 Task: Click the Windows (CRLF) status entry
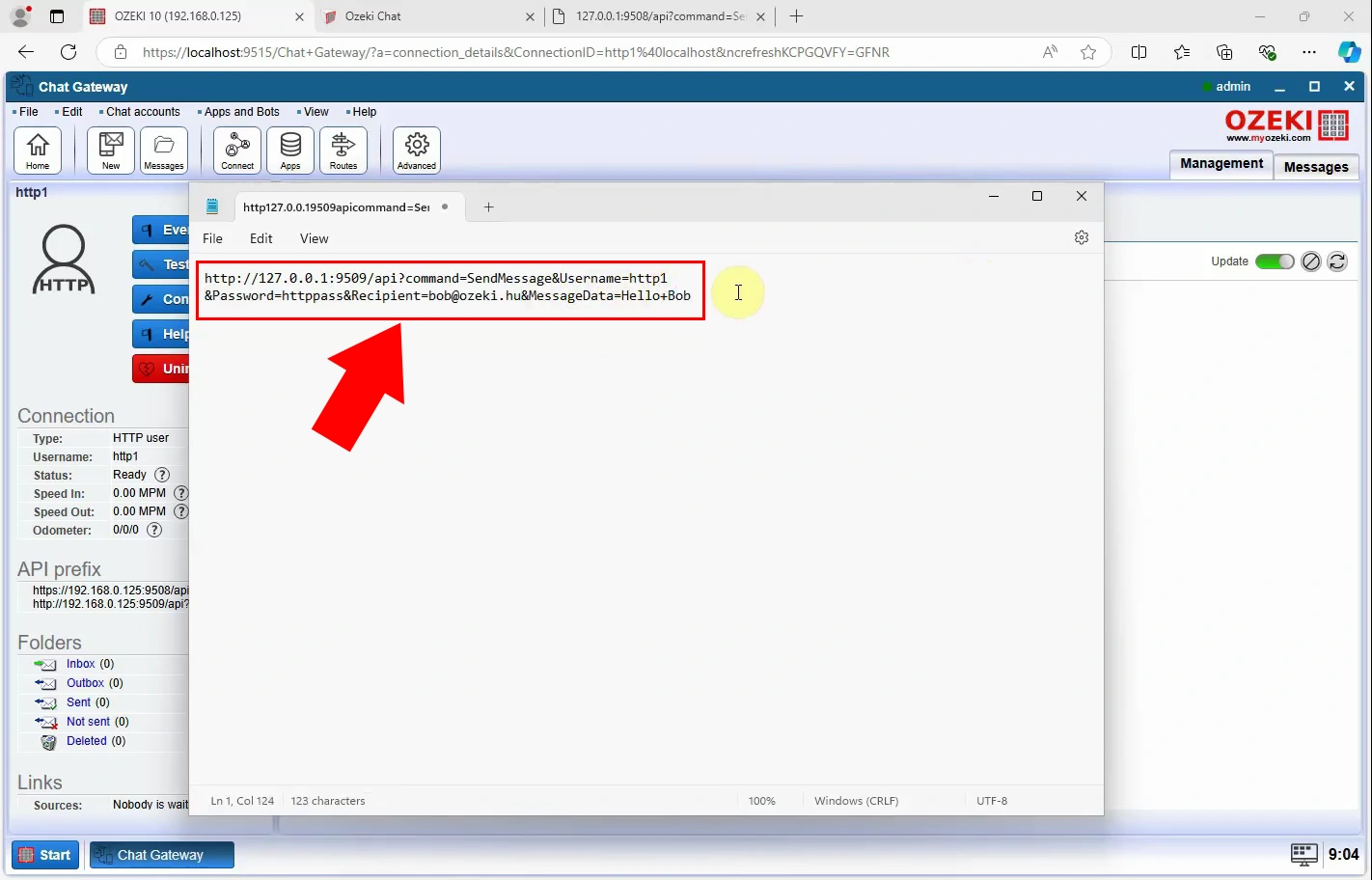(856, 801)
